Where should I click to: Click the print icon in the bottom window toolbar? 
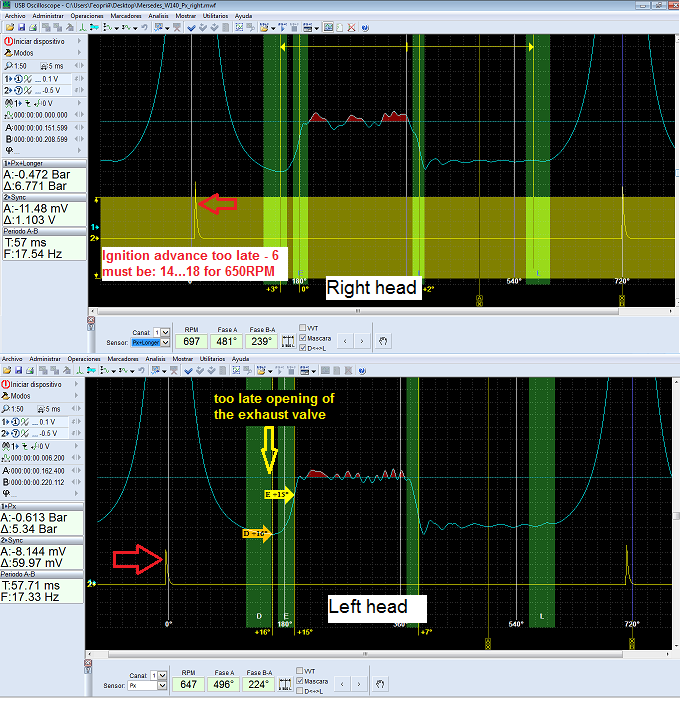click(30, 371)
